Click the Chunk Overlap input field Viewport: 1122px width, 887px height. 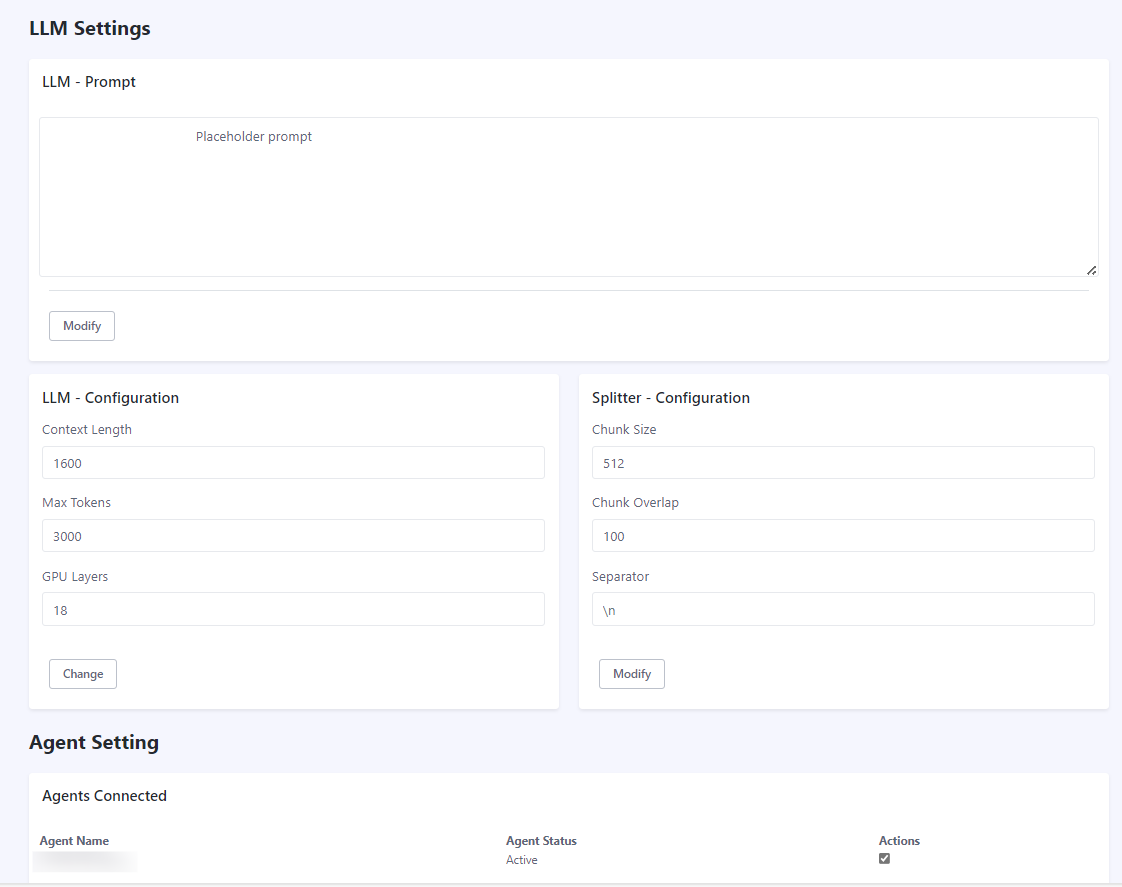pos(843,536)
